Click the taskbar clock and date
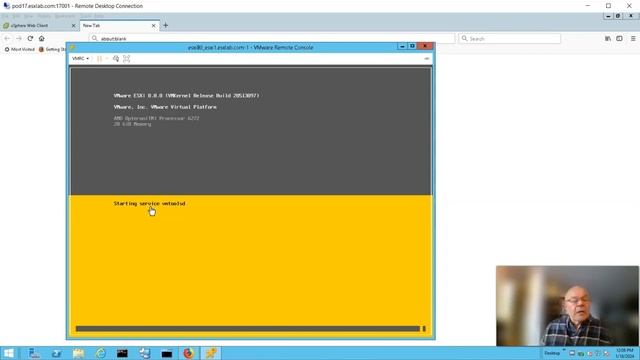The image size is (640, 360). 625,353
